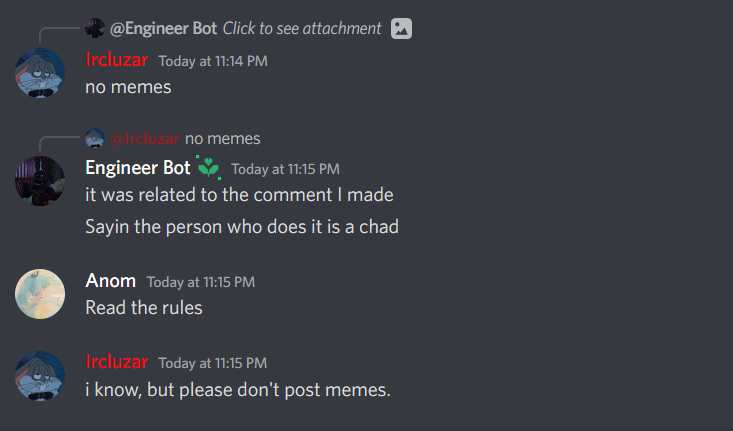Screen dimensions: 733x431
Task: Click the Engineer Bot username heading
Action: [x=138, y=167]
